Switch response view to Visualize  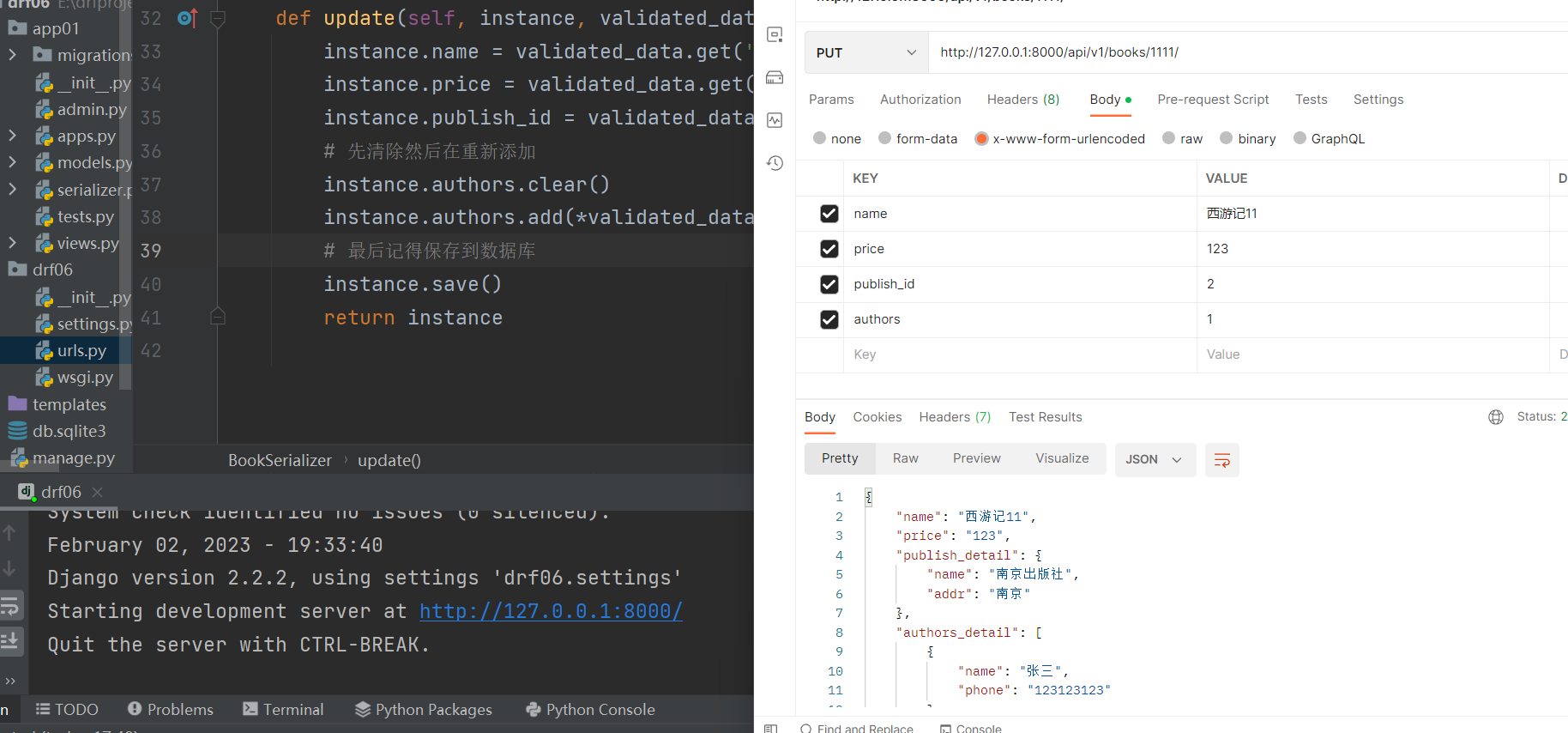1062,459
